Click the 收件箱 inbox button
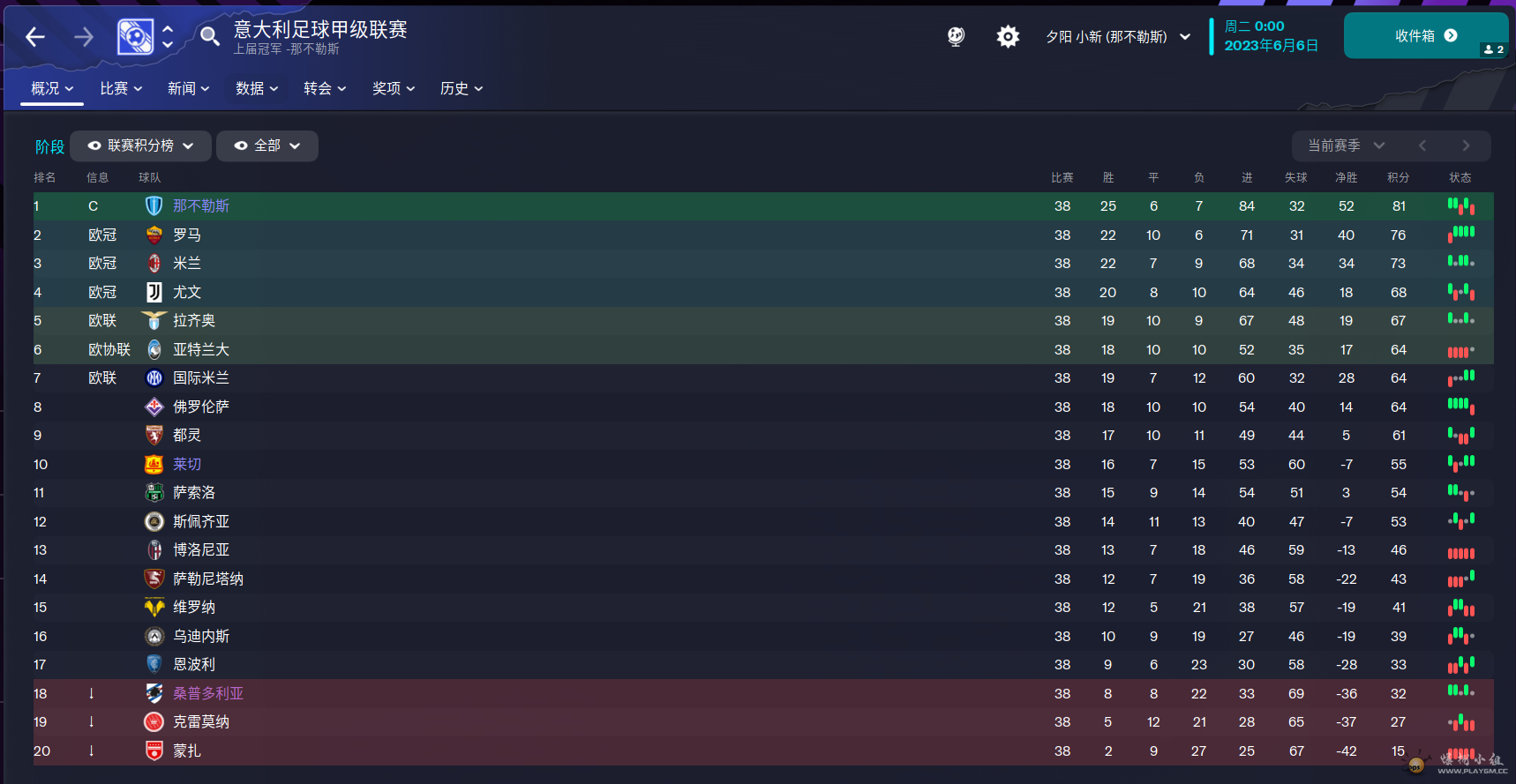 pyautogui.click(x=1426, y=36)
